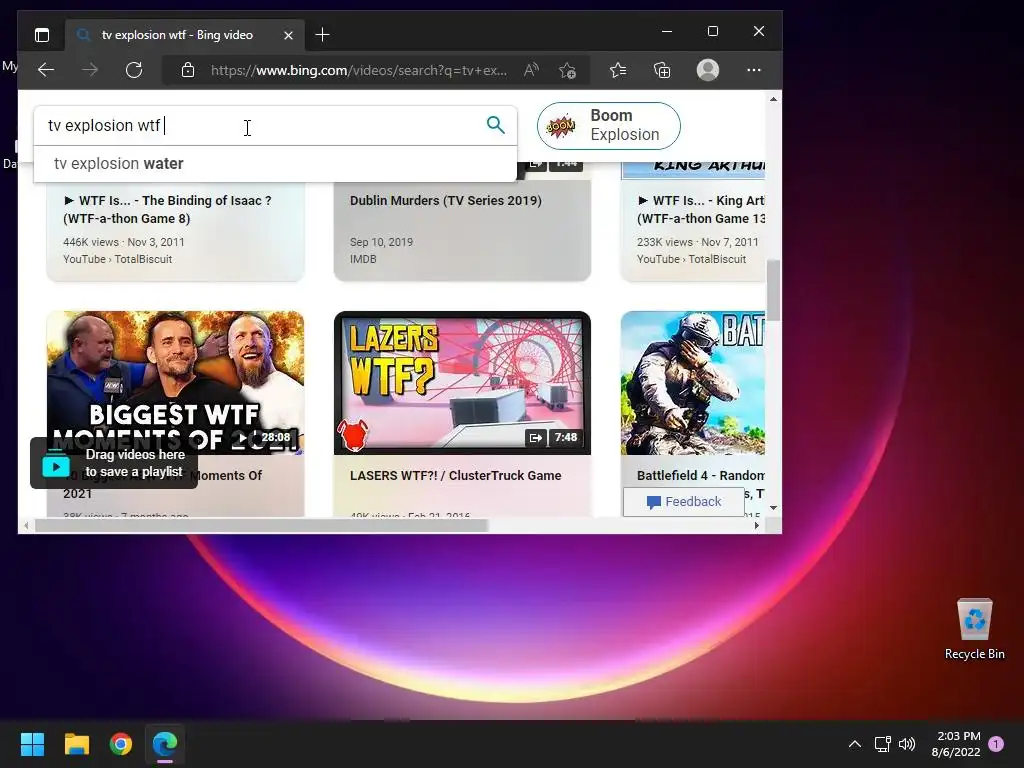Open Battlefield 4 video thumbnail

[x=693, y=383]
